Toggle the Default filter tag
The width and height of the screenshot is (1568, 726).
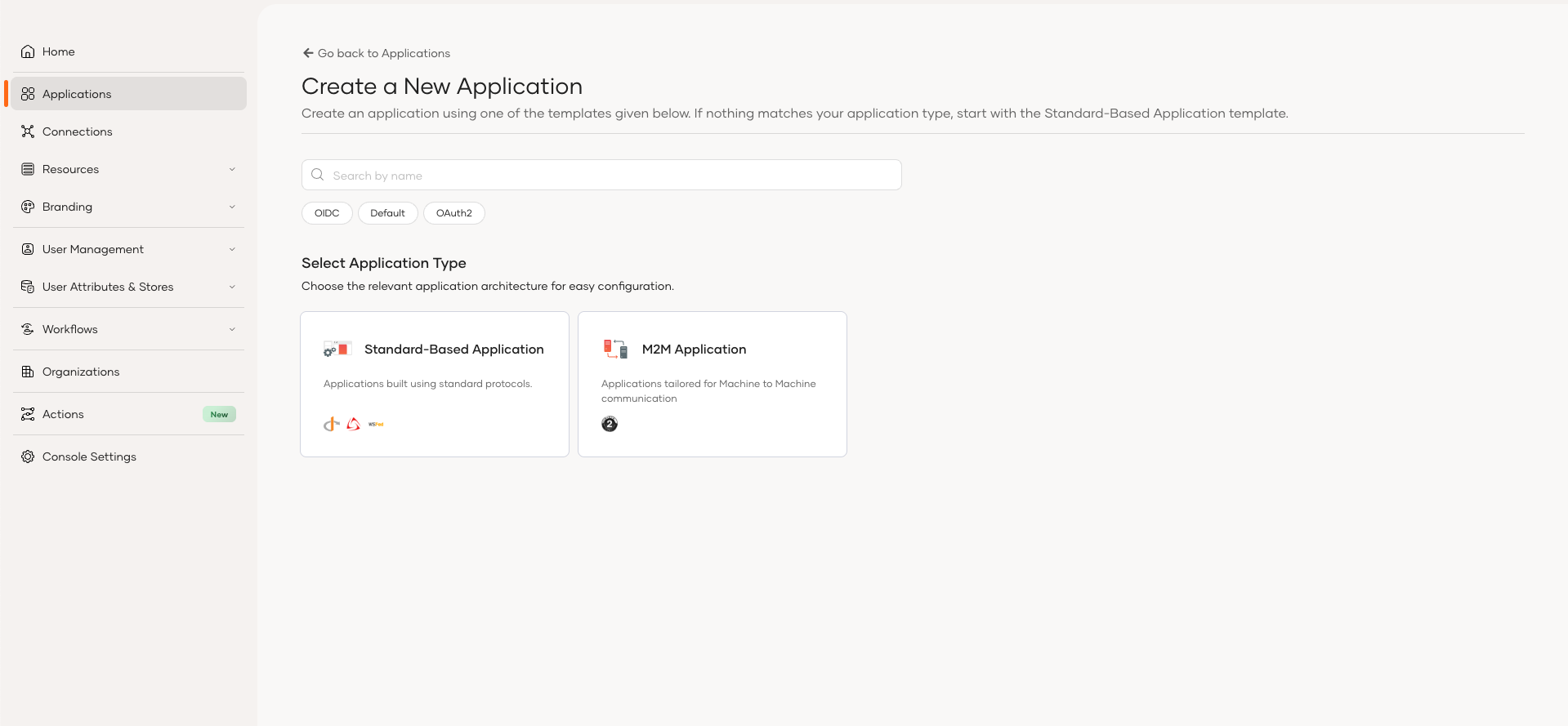click(387, 213)
